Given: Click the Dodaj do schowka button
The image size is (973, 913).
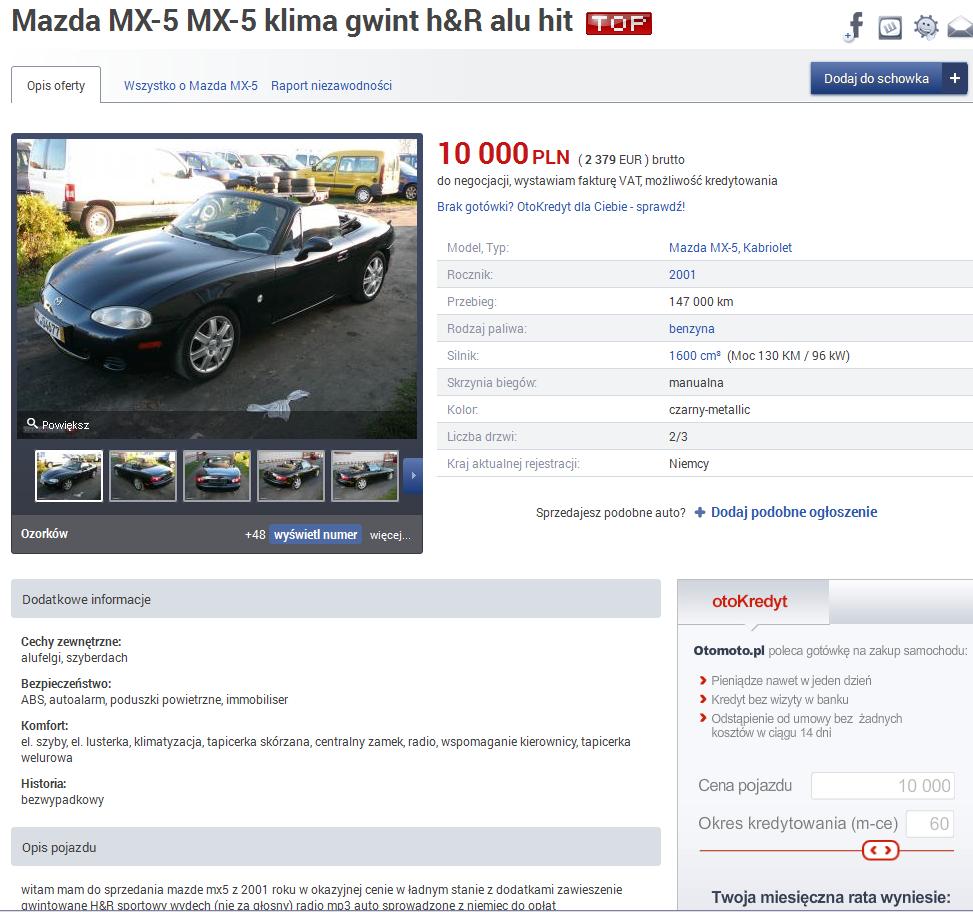Looking at the screenshot, I should 876,78.
